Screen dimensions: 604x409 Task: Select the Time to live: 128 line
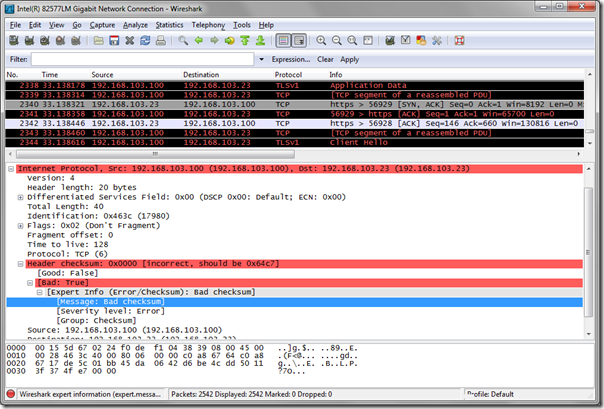pos(68,245)
